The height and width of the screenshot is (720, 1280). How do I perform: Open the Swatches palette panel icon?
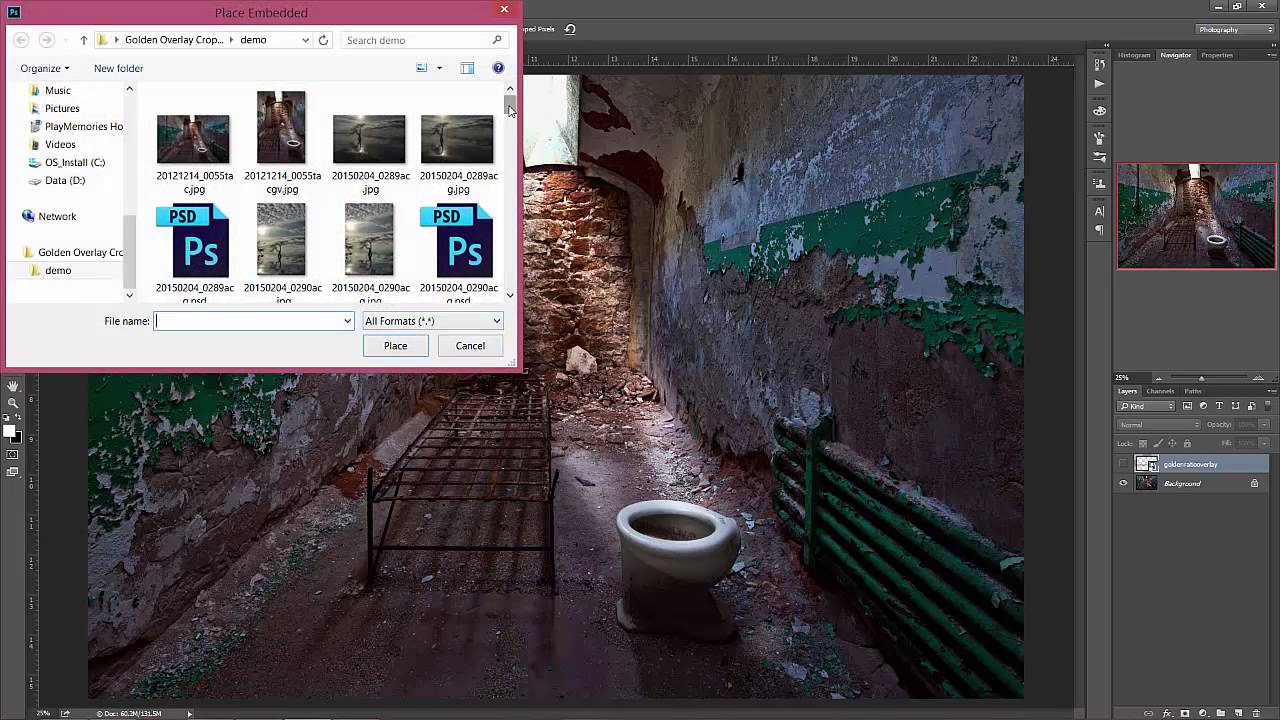[x=1099, y=111]
